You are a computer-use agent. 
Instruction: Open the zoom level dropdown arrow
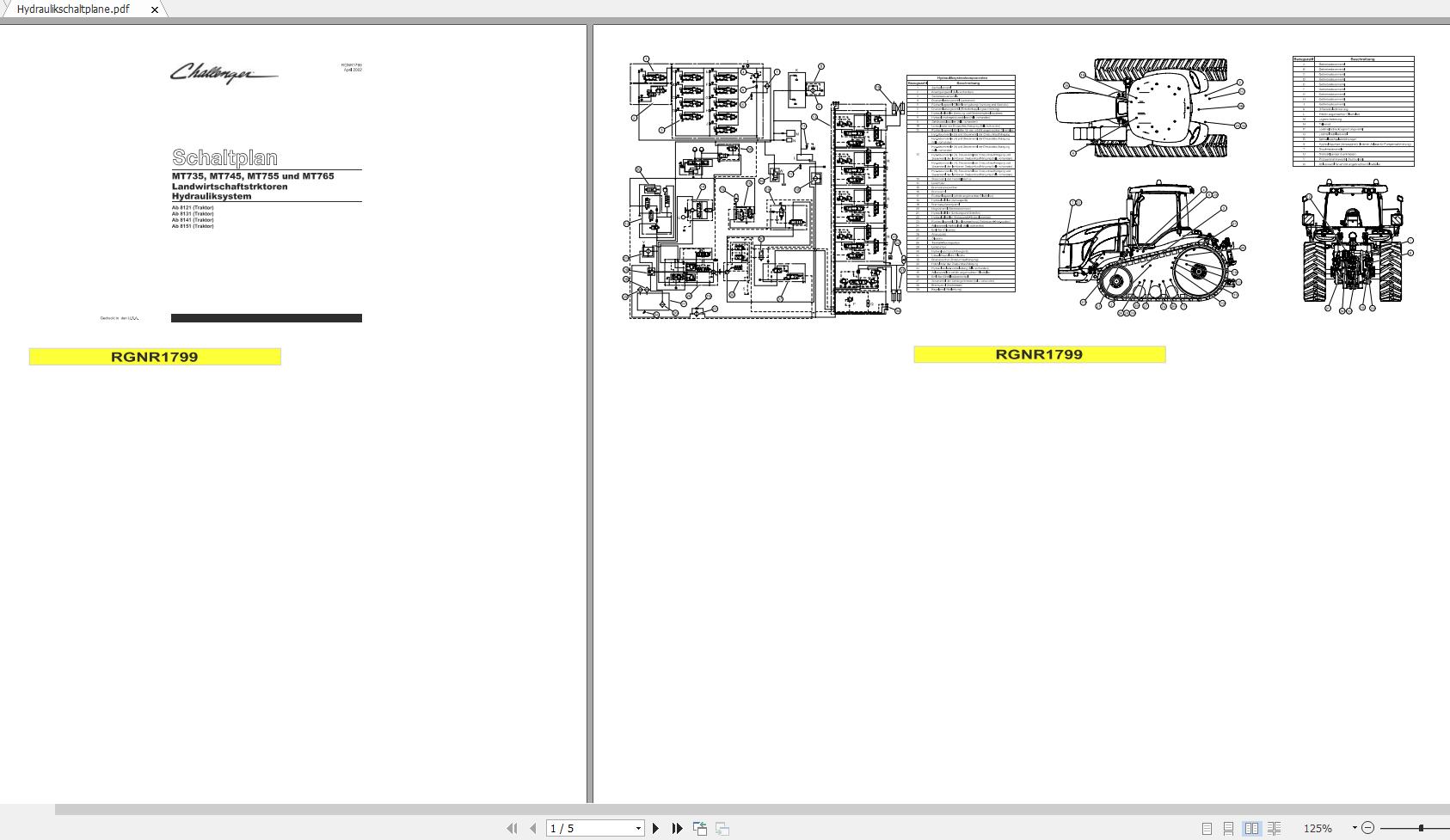coord(1355,828)
